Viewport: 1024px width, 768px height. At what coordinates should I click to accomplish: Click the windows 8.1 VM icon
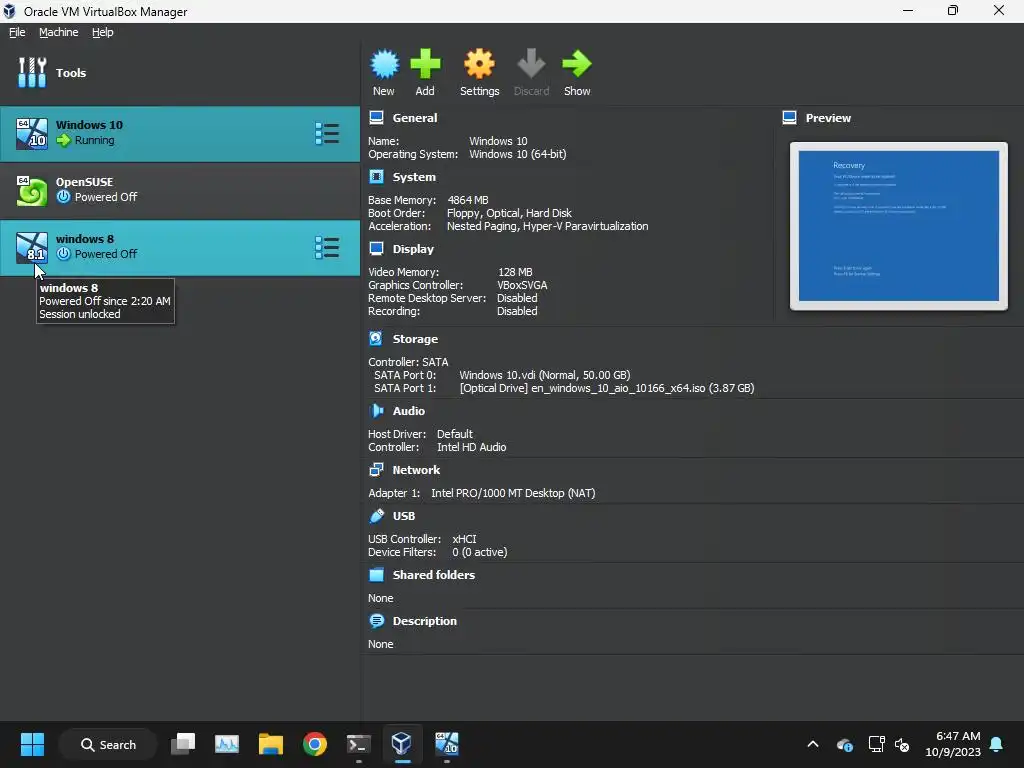click(31, 247)
